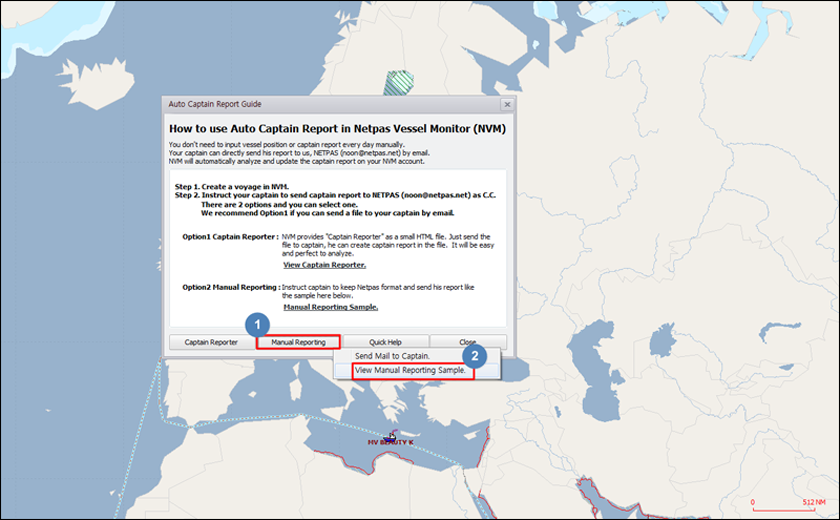This screenshot has width=840, height=520.
Task: Open the Manual Reporting button menu
Action: (298, 342)
